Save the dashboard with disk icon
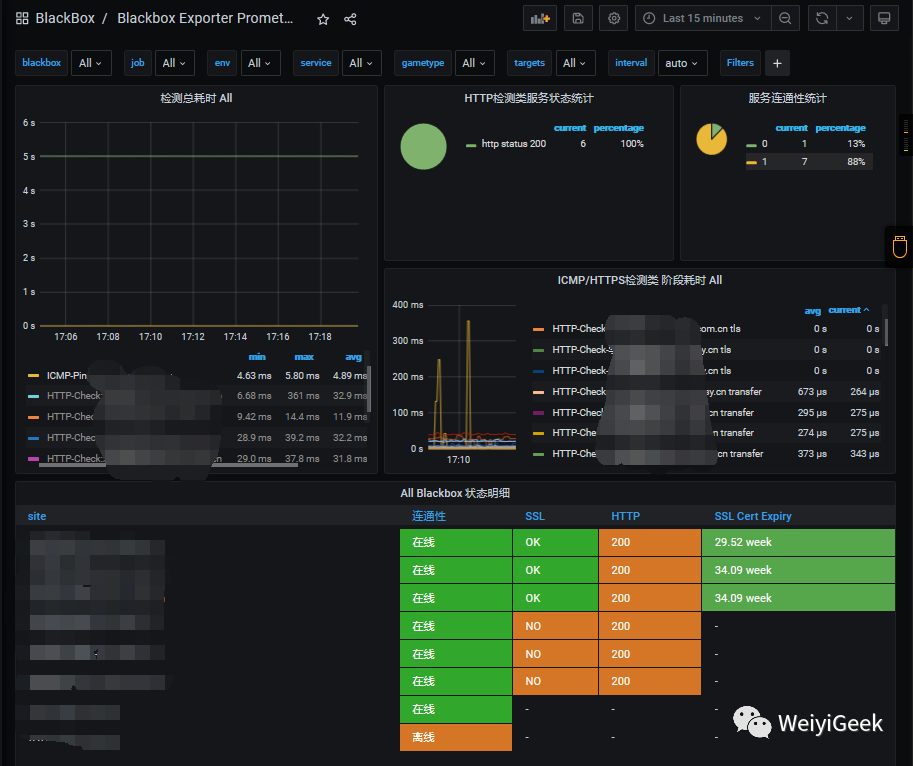 click(578, 19)
